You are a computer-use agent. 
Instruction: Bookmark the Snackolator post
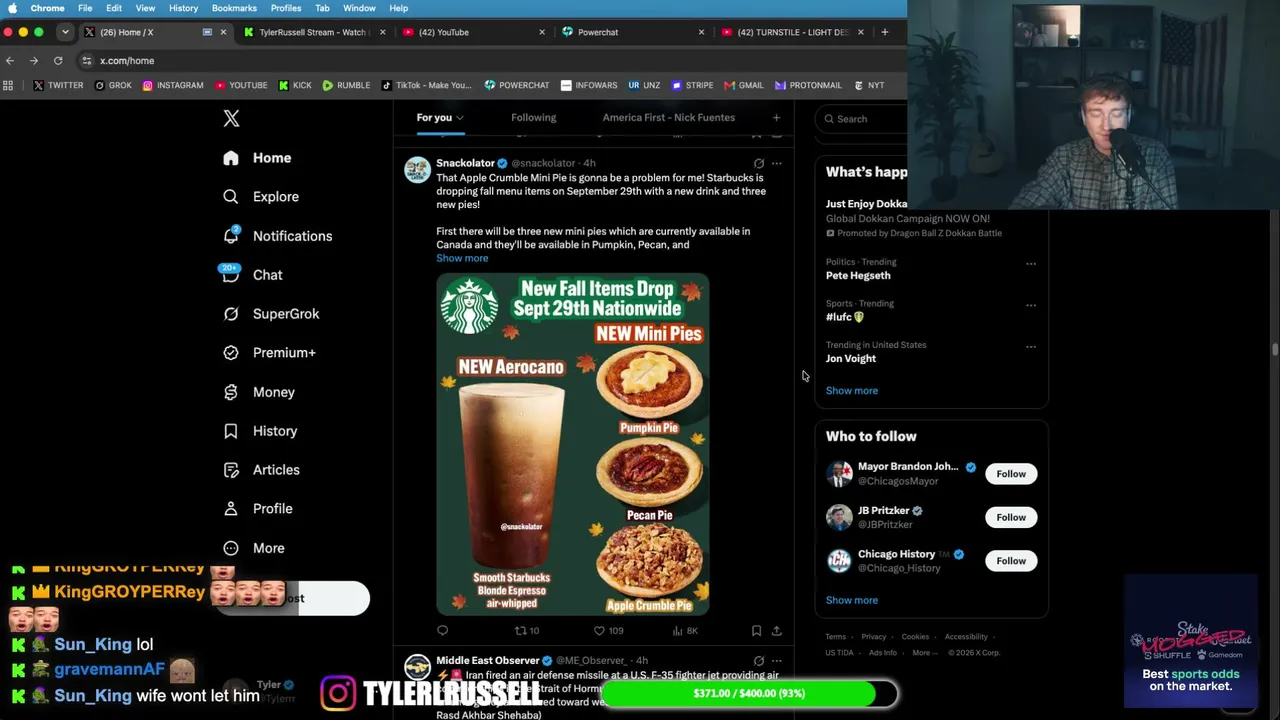(x=756, y=631)
